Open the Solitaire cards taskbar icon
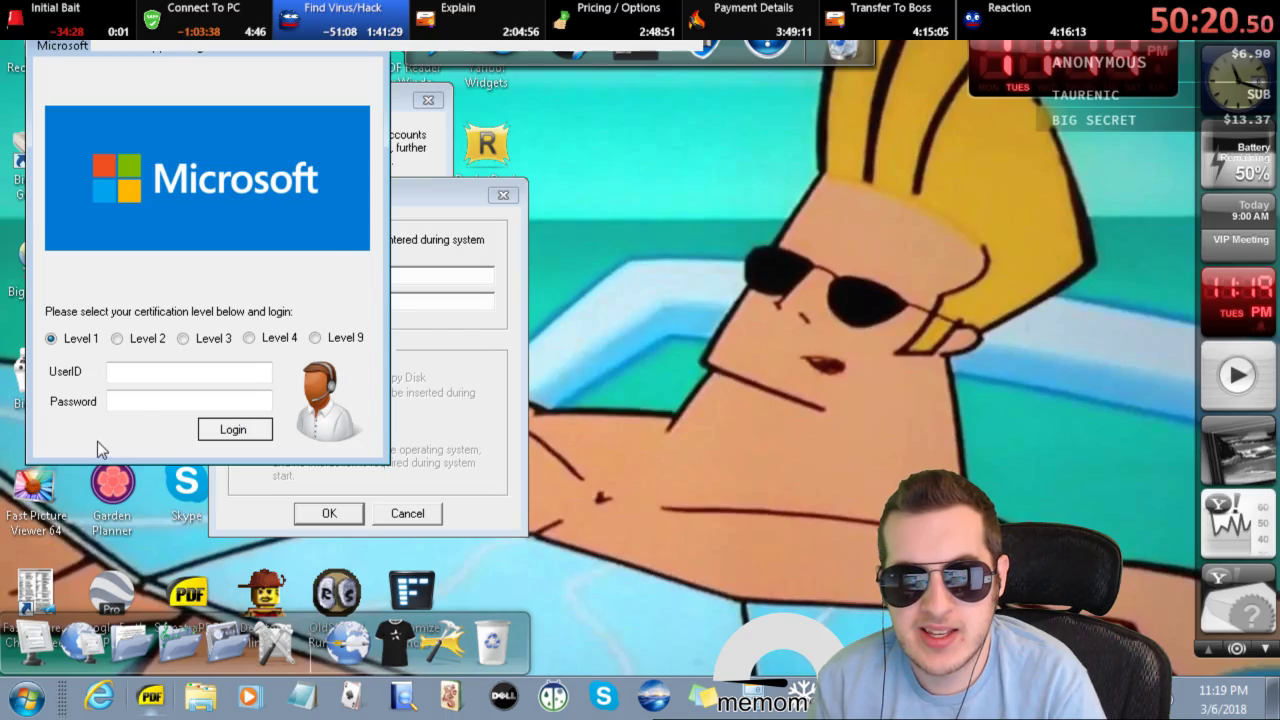 [x=352, y=696]
